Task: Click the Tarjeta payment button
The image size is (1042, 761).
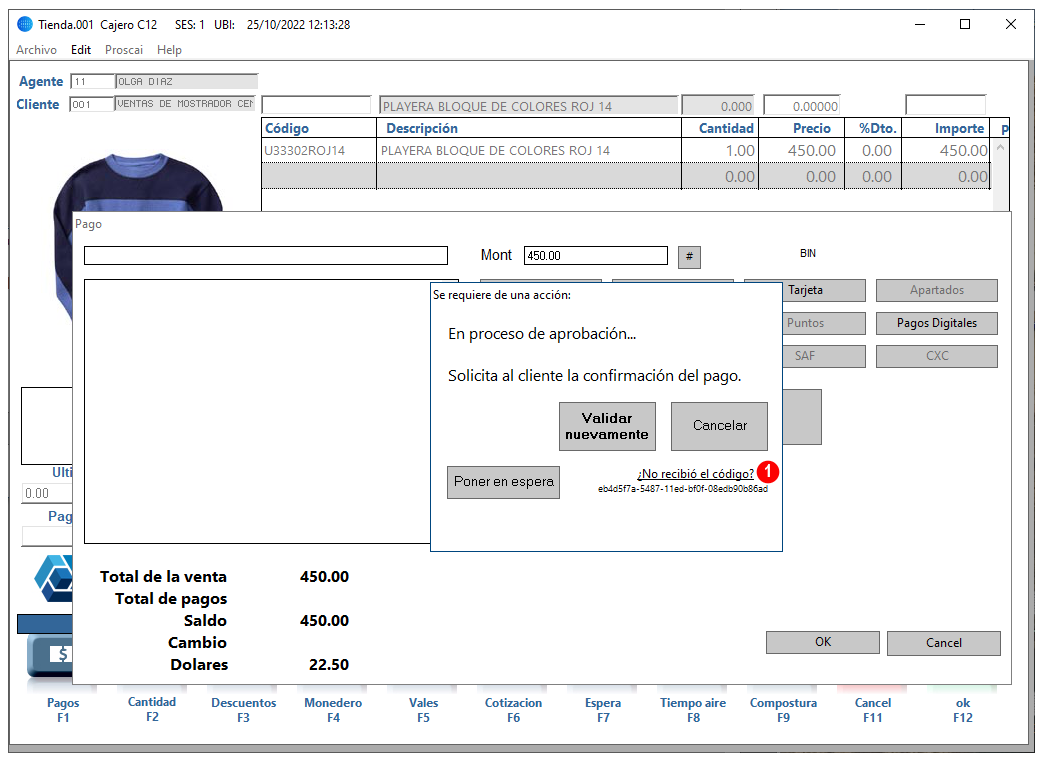Action: (x=824, y=290)
